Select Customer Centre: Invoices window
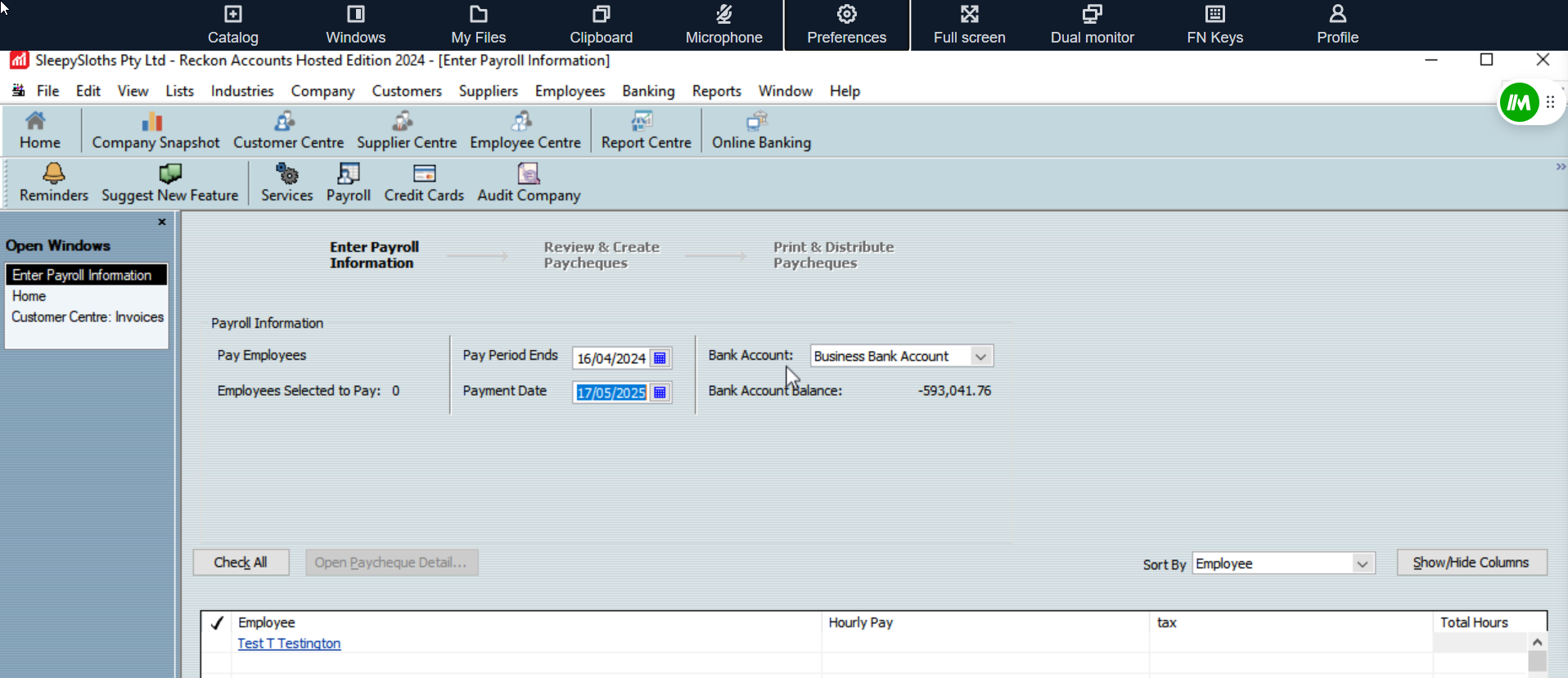The image size is (1568, 678). pos(87,317)
